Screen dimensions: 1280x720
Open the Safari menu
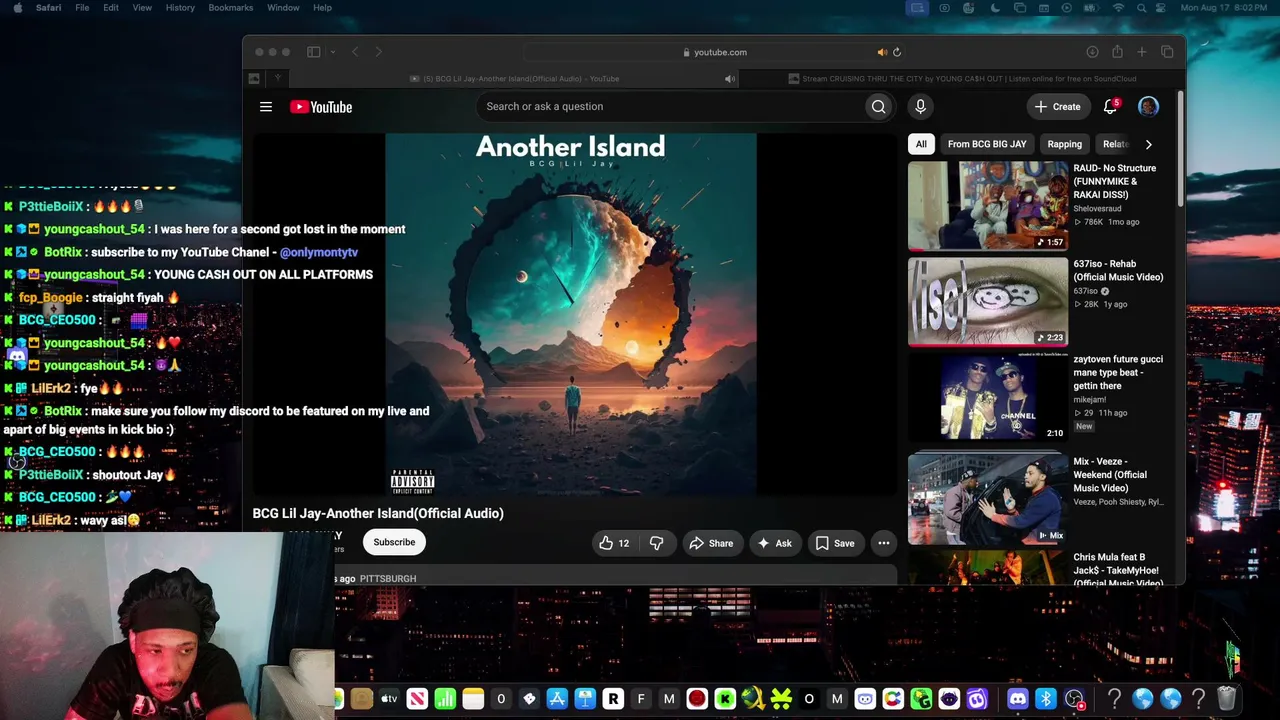click(48, 8)
